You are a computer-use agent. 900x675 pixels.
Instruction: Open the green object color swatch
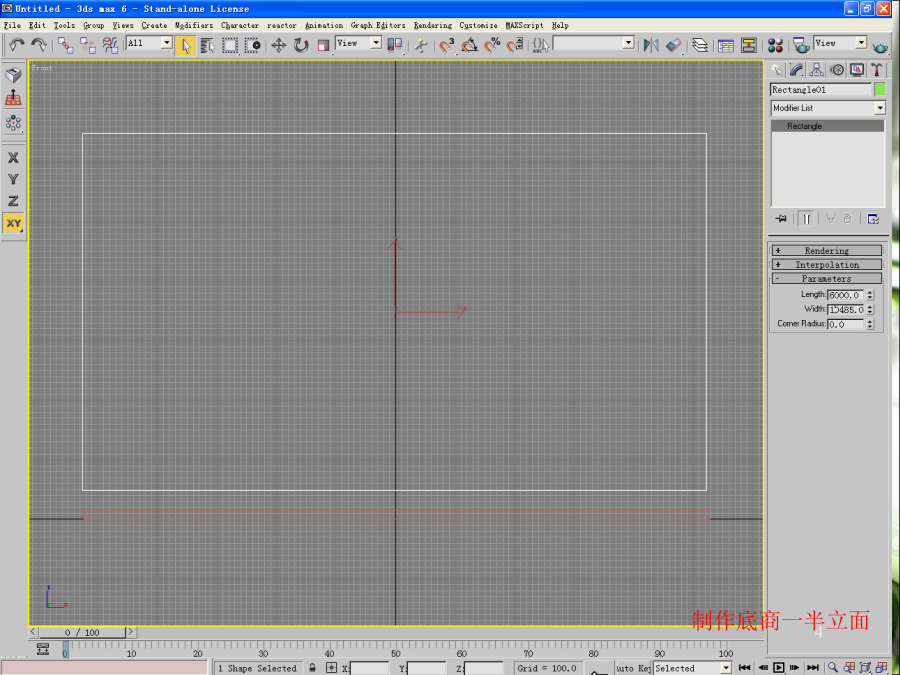880,90
